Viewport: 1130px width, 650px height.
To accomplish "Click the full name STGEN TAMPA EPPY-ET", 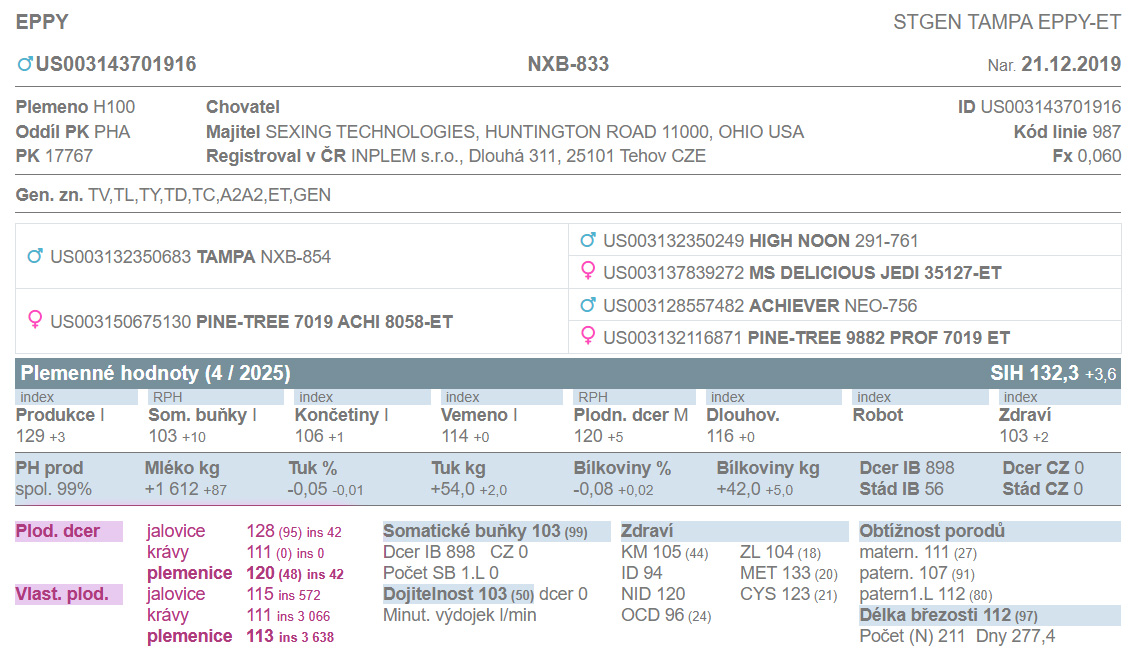I will (x=1007, y=22).
